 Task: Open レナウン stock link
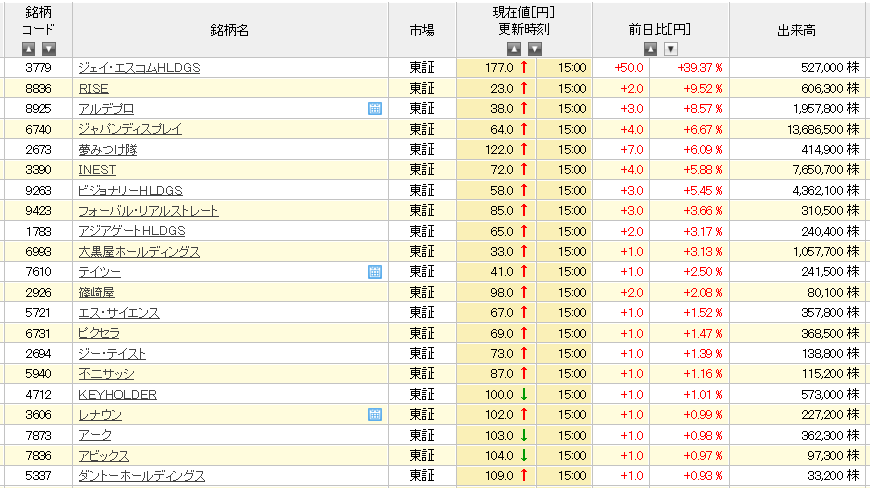[x=100, y=415]
